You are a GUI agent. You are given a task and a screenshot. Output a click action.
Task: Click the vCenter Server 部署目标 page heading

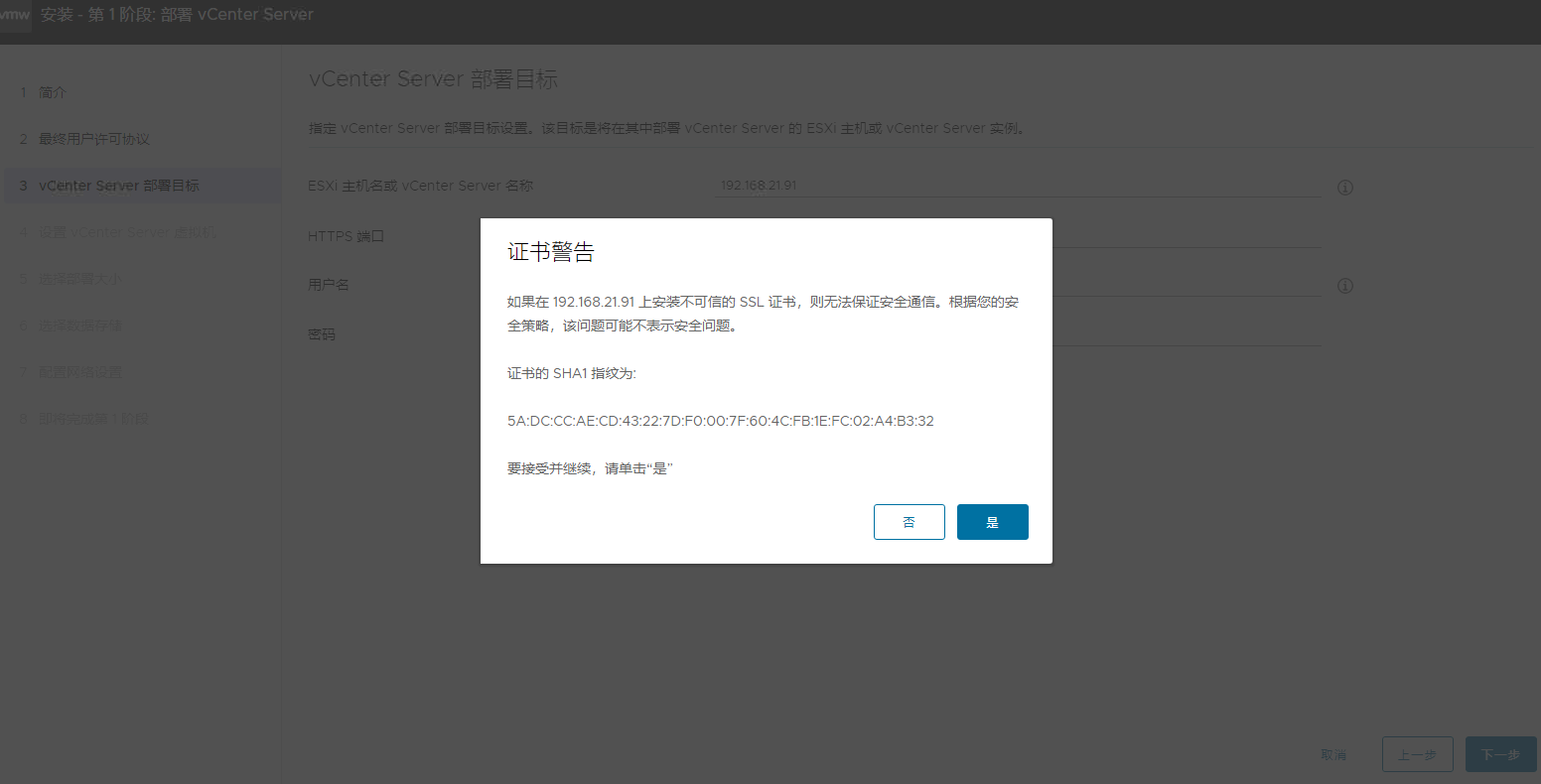(433, 79)
